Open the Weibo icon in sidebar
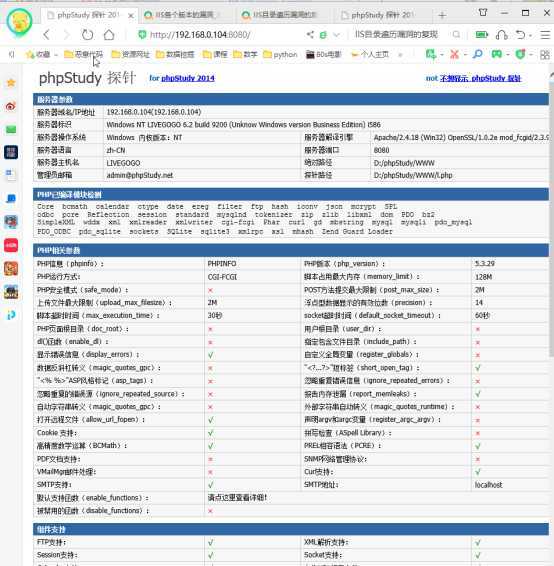554x566 pixels. pos(11,106)
